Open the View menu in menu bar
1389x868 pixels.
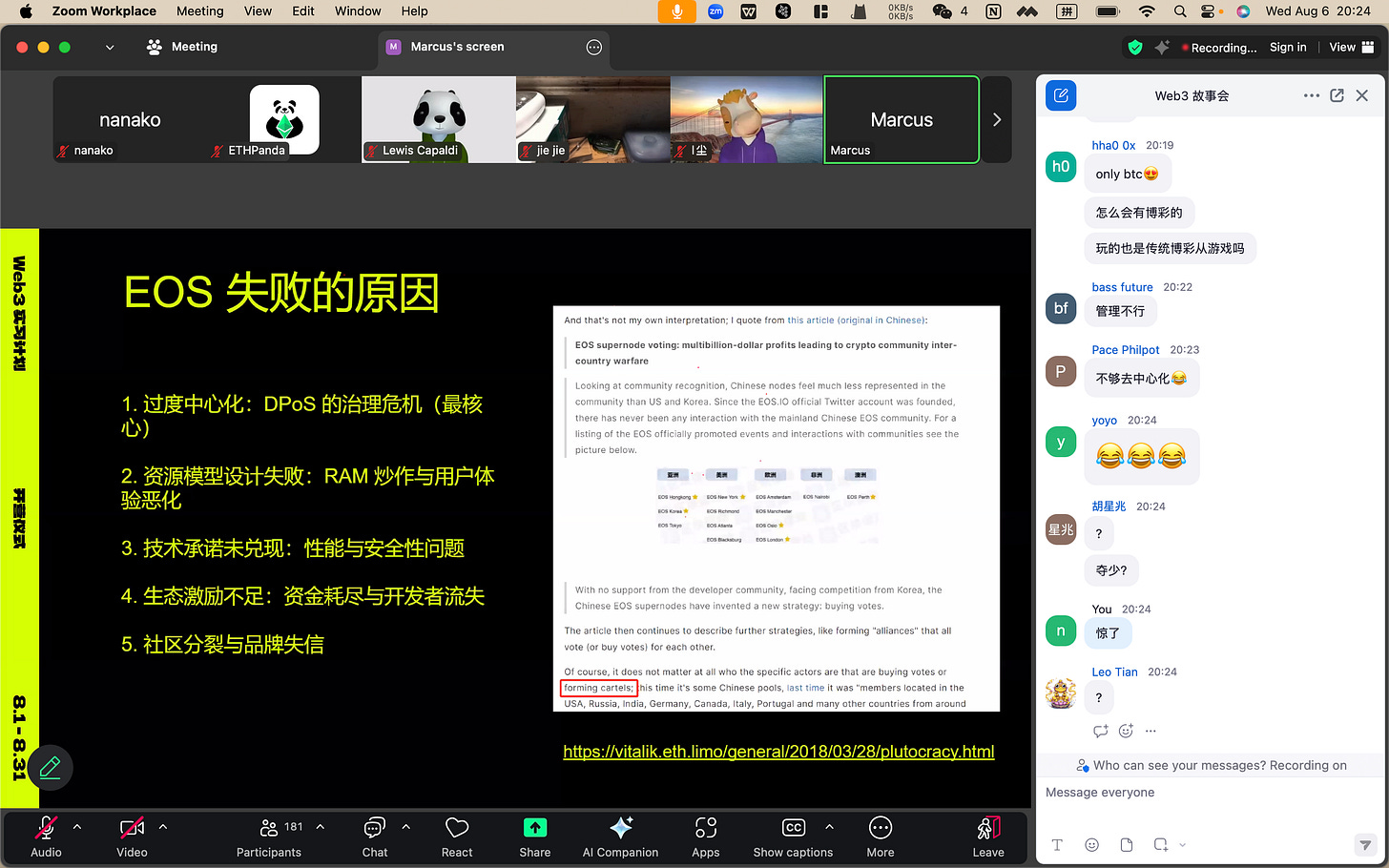coord(258,11)
